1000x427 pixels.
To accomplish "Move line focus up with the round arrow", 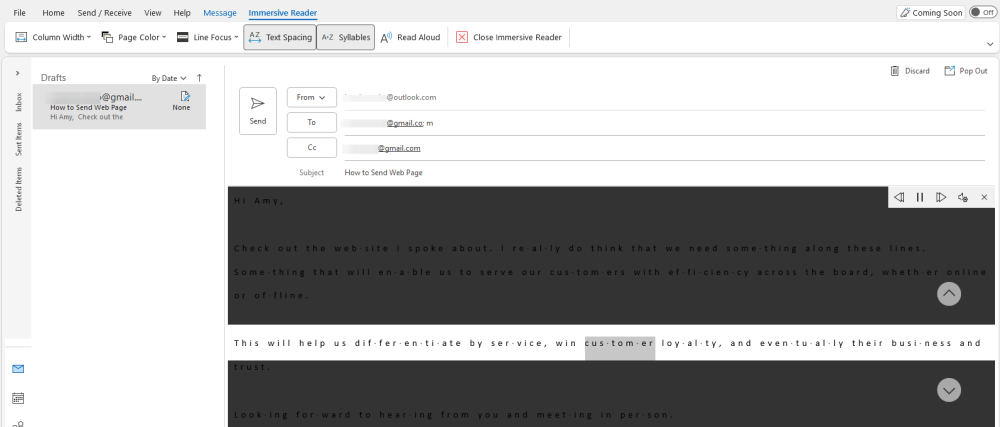I will 949,294.
